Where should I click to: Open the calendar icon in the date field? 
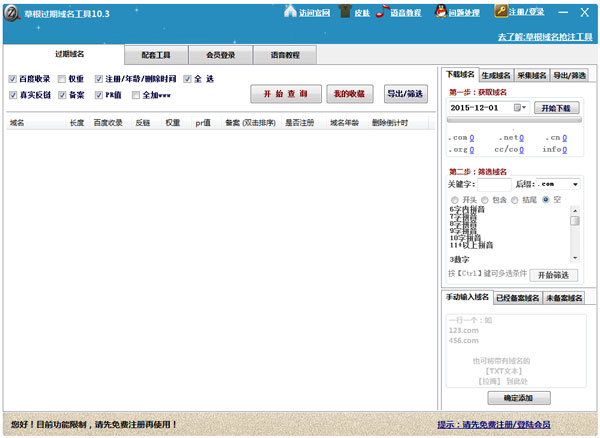(x=517, y=107)
